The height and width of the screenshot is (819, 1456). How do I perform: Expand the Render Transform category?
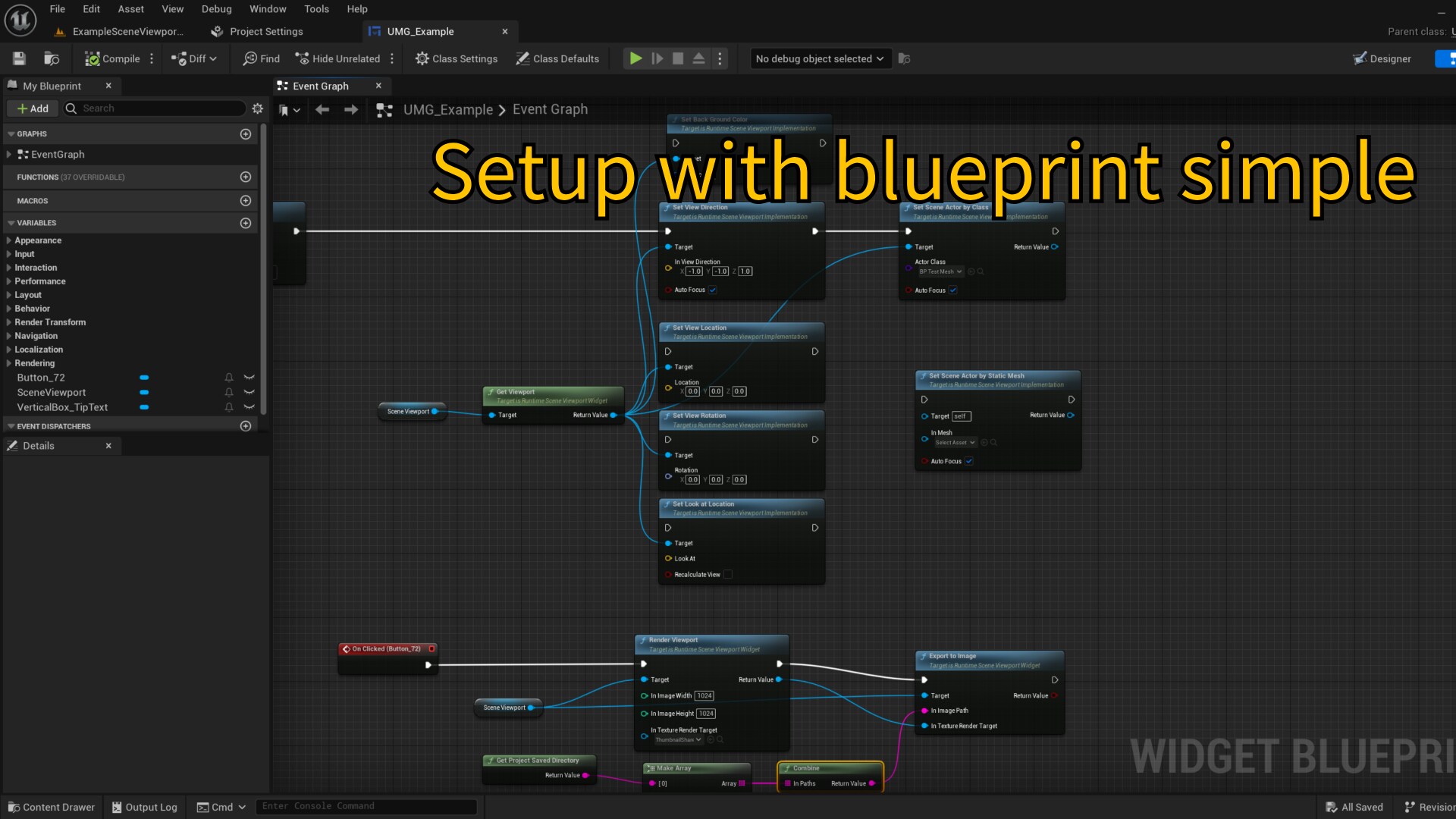[x=9, y=322]
